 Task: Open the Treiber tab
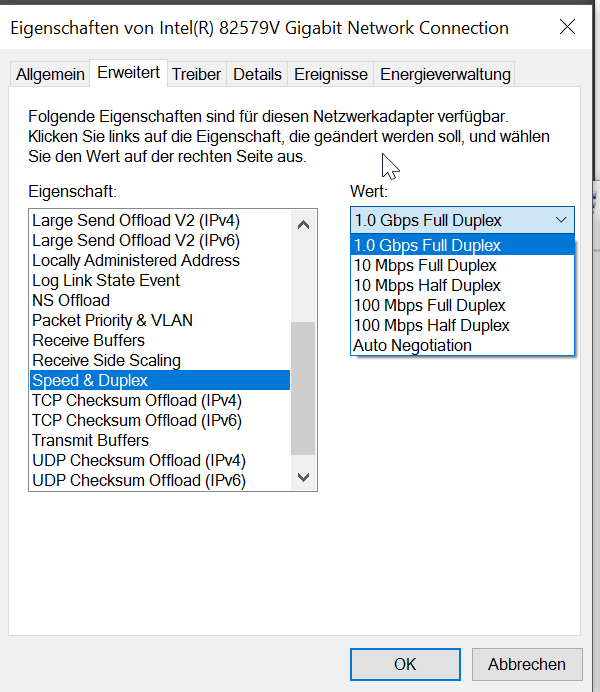click(196, 74)
